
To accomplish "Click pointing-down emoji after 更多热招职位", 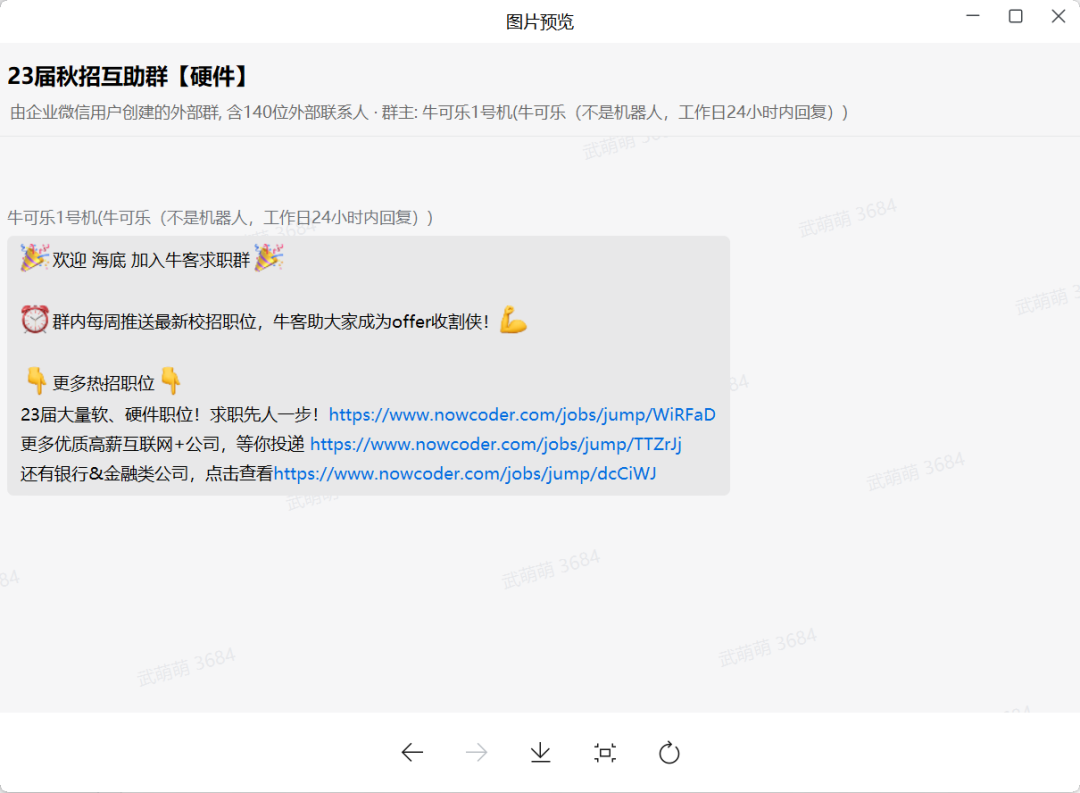I will point(170,380).
